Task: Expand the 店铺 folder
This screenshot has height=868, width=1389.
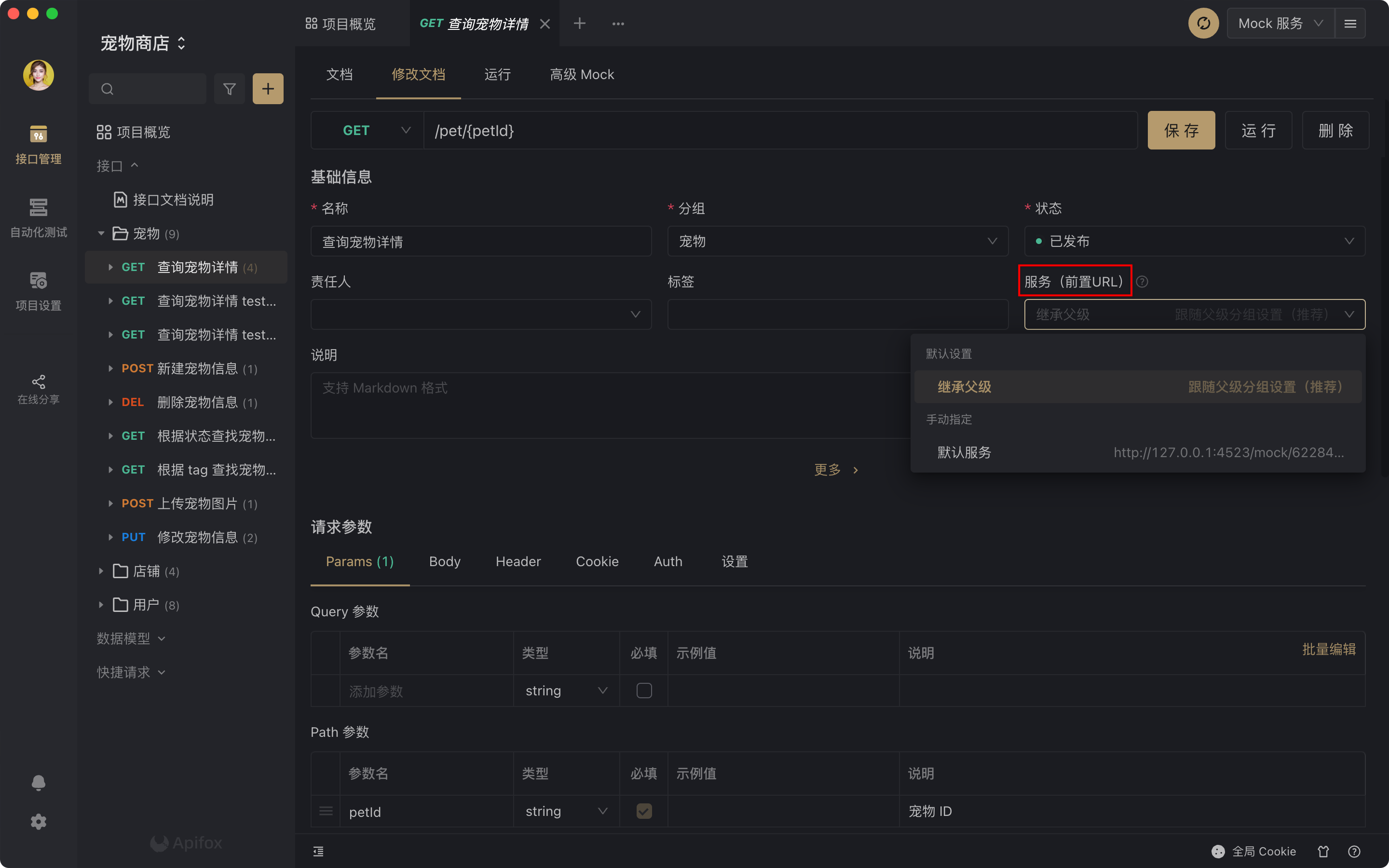Action: (101, 571)
